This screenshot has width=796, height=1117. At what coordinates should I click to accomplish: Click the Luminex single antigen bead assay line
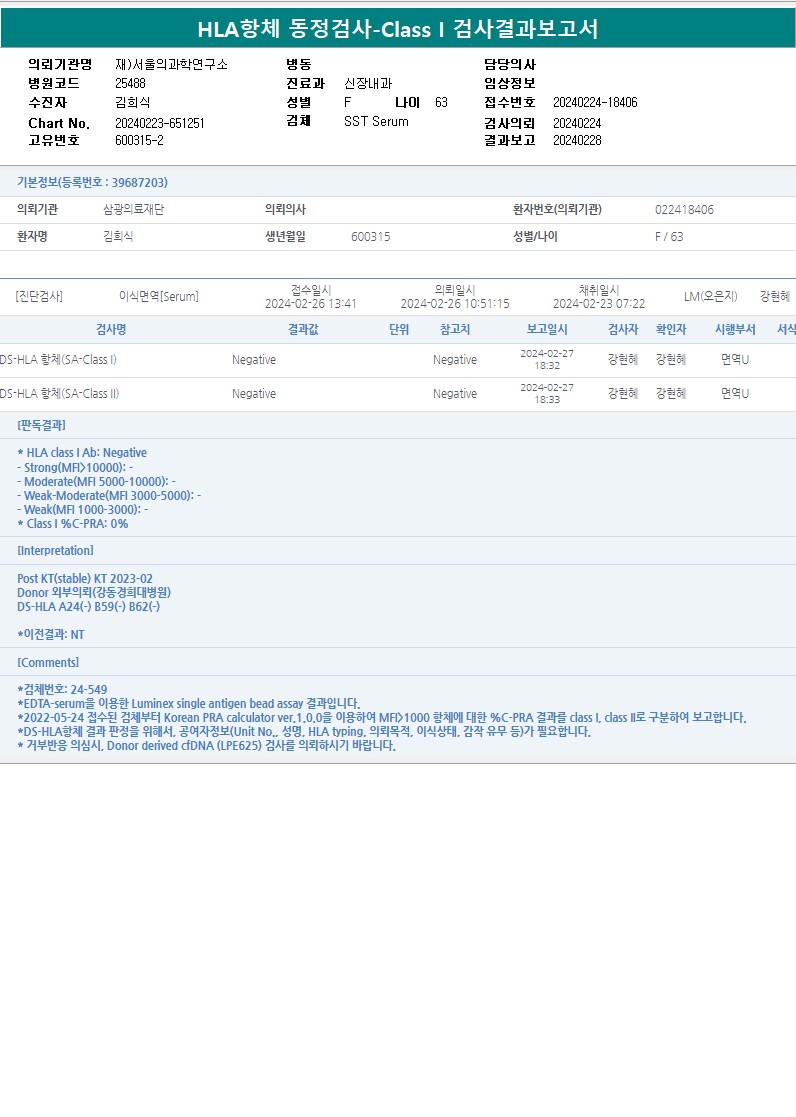click(189, 703)
